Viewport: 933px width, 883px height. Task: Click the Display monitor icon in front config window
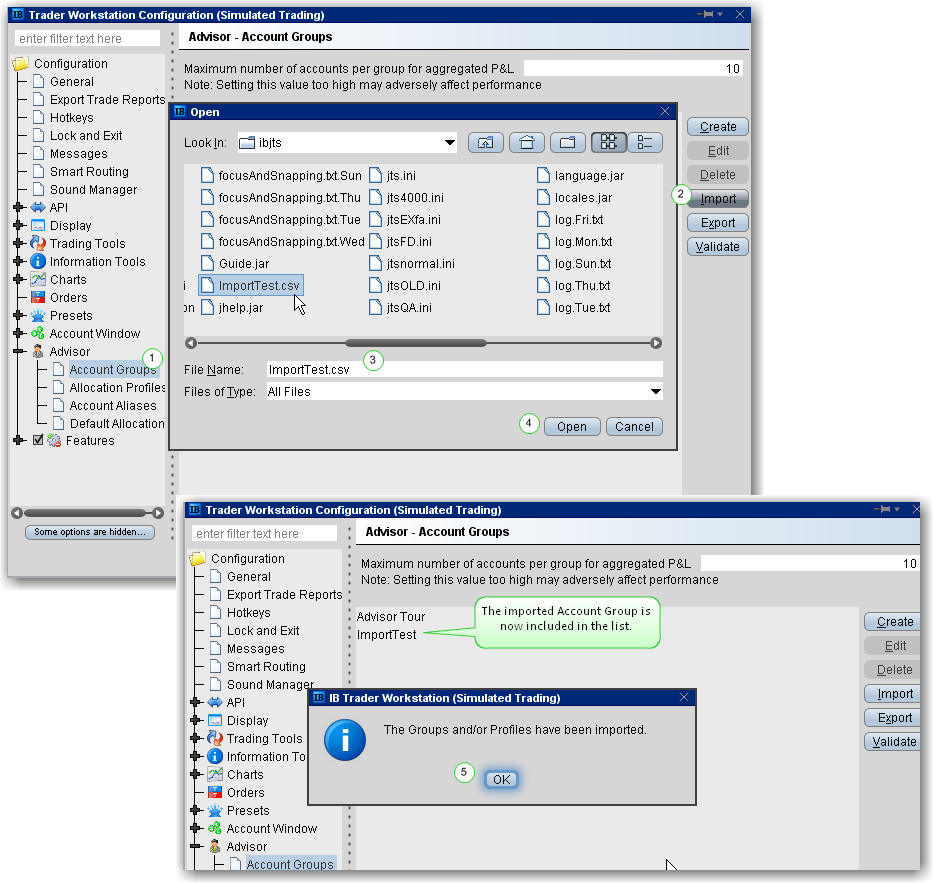point(215,721)
